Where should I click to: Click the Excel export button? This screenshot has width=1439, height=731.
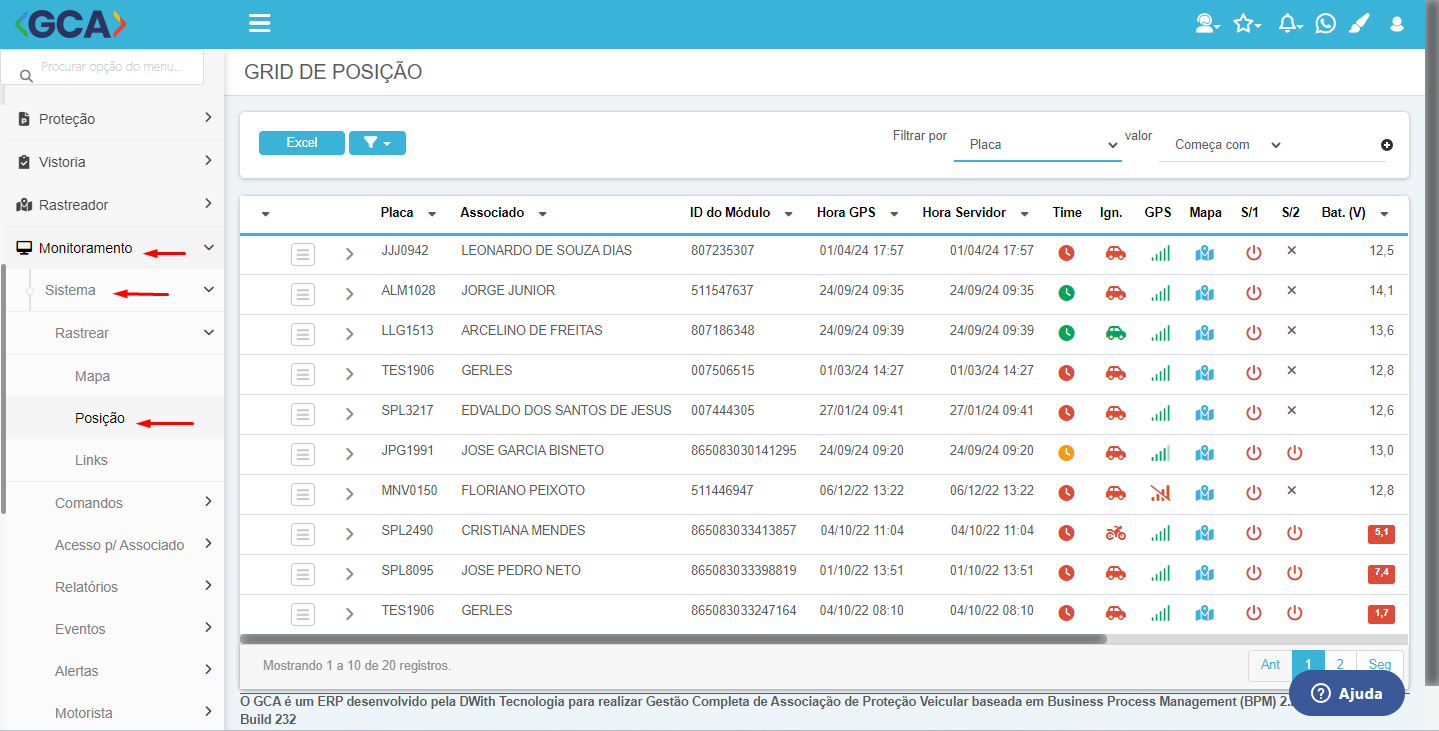pos(302,143)
